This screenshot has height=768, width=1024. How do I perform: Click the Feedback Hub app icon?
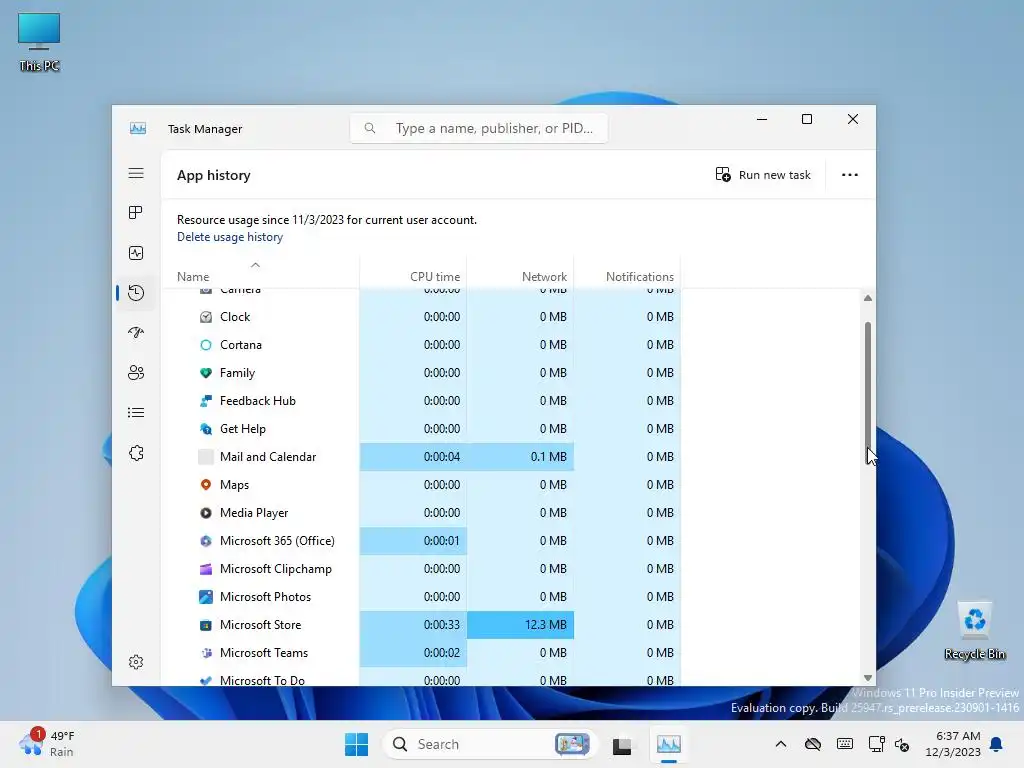tap(206, 401)
